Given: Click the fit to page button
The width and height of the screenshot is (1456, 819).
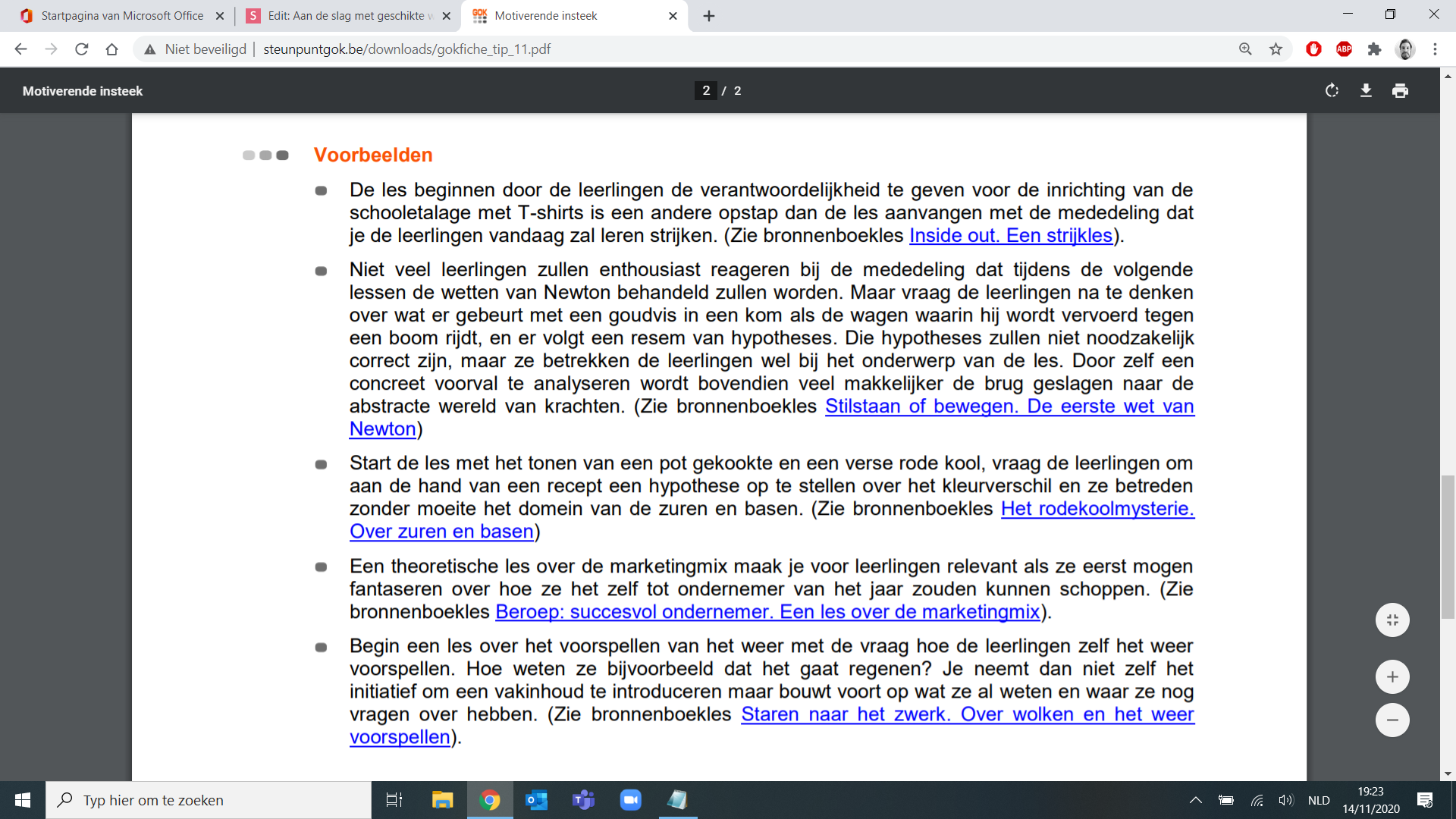Looking at the screenshot, I should coord(1392,620).
